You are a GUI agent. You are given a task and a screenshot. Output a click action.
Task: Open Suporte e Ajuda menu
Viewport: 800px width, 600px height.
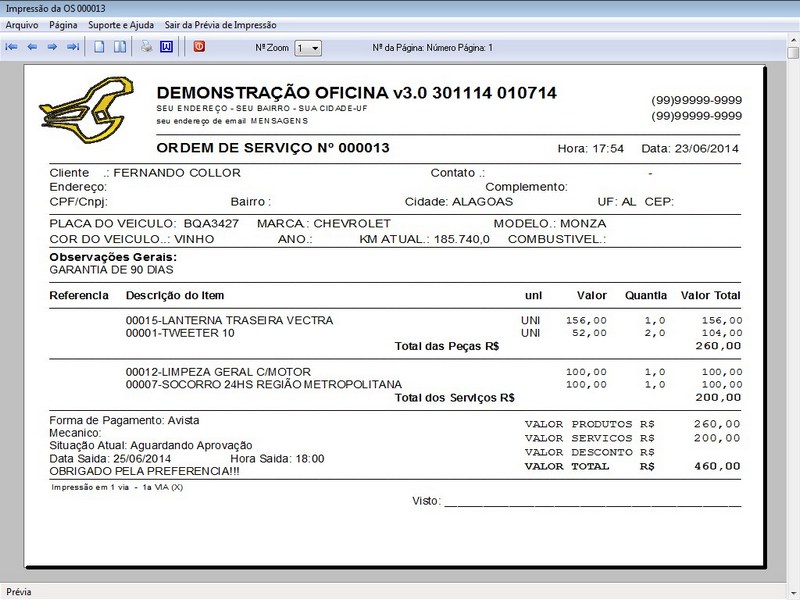point(121,25)
